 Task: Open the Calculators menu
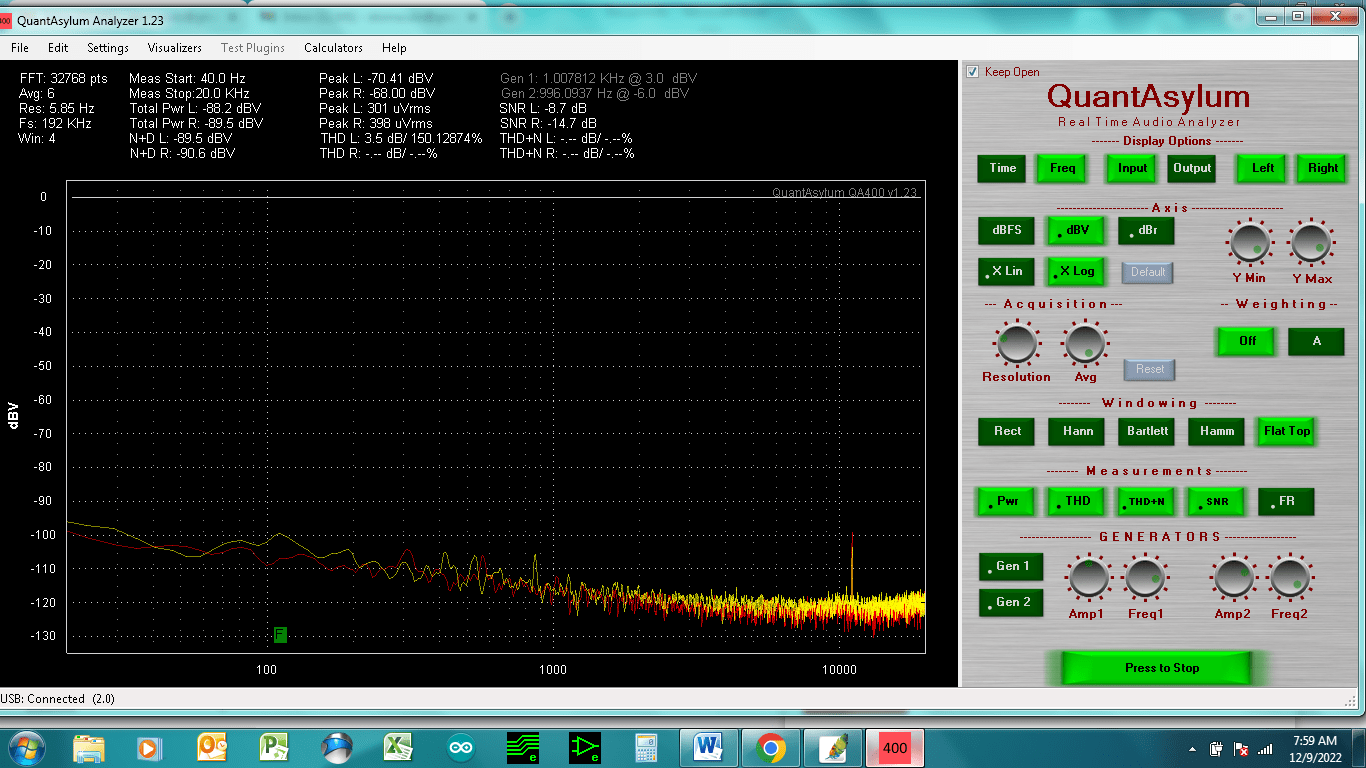coord(333,48)
